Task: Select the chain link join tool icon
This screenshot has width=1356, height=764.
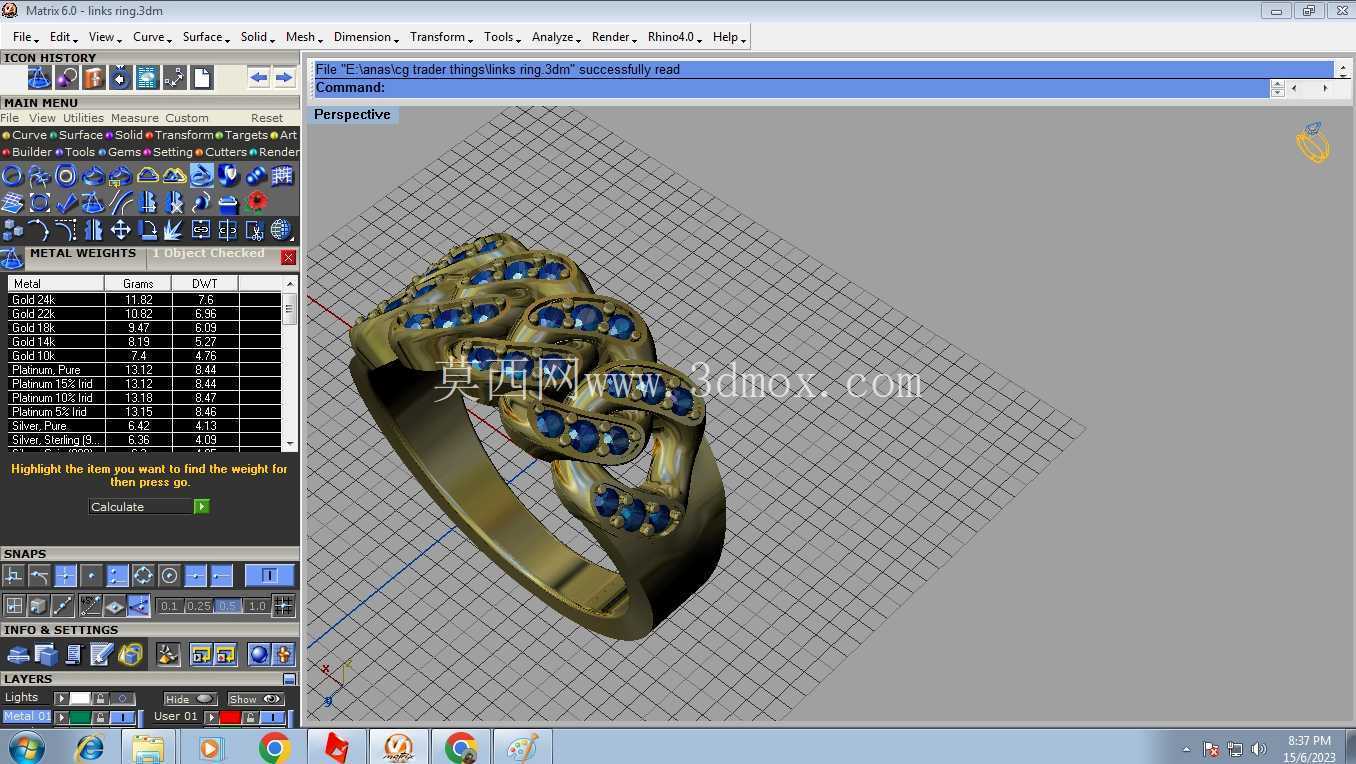Action: pos(201,230)
